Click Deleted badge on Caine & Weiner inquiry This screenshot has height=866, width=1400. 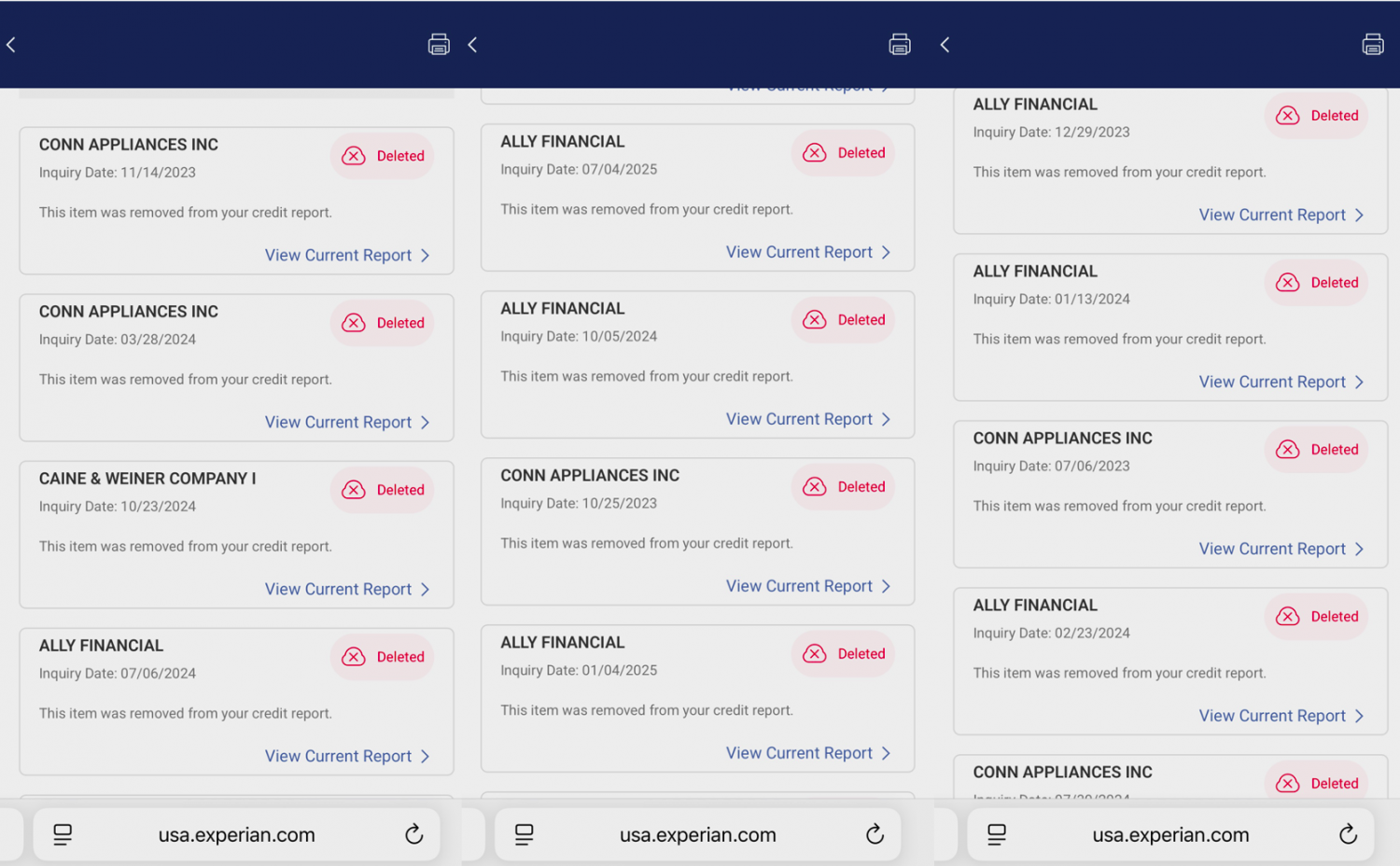coord(383,490)
